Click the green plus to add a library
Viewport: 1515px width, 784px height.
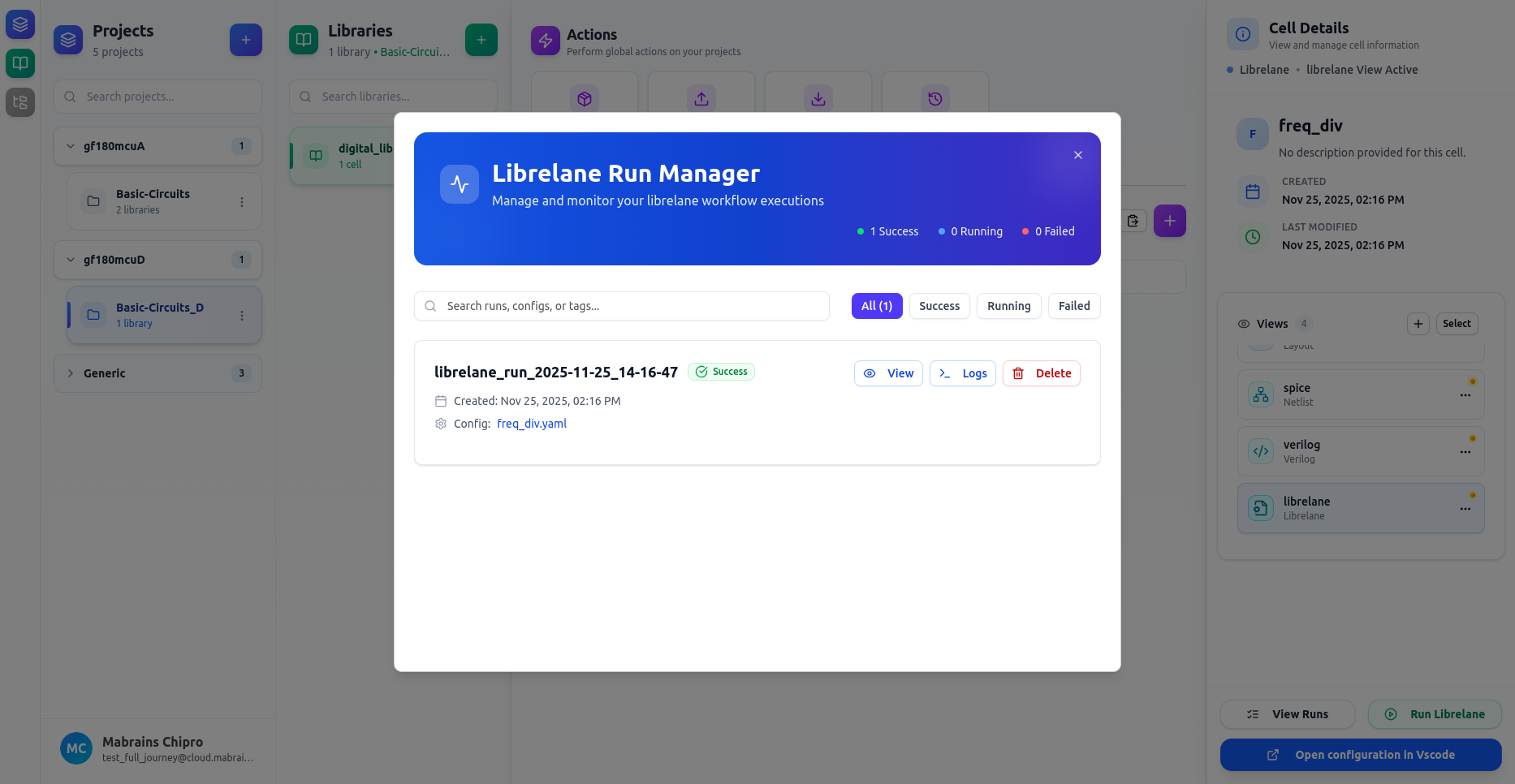tap(481, 39)
